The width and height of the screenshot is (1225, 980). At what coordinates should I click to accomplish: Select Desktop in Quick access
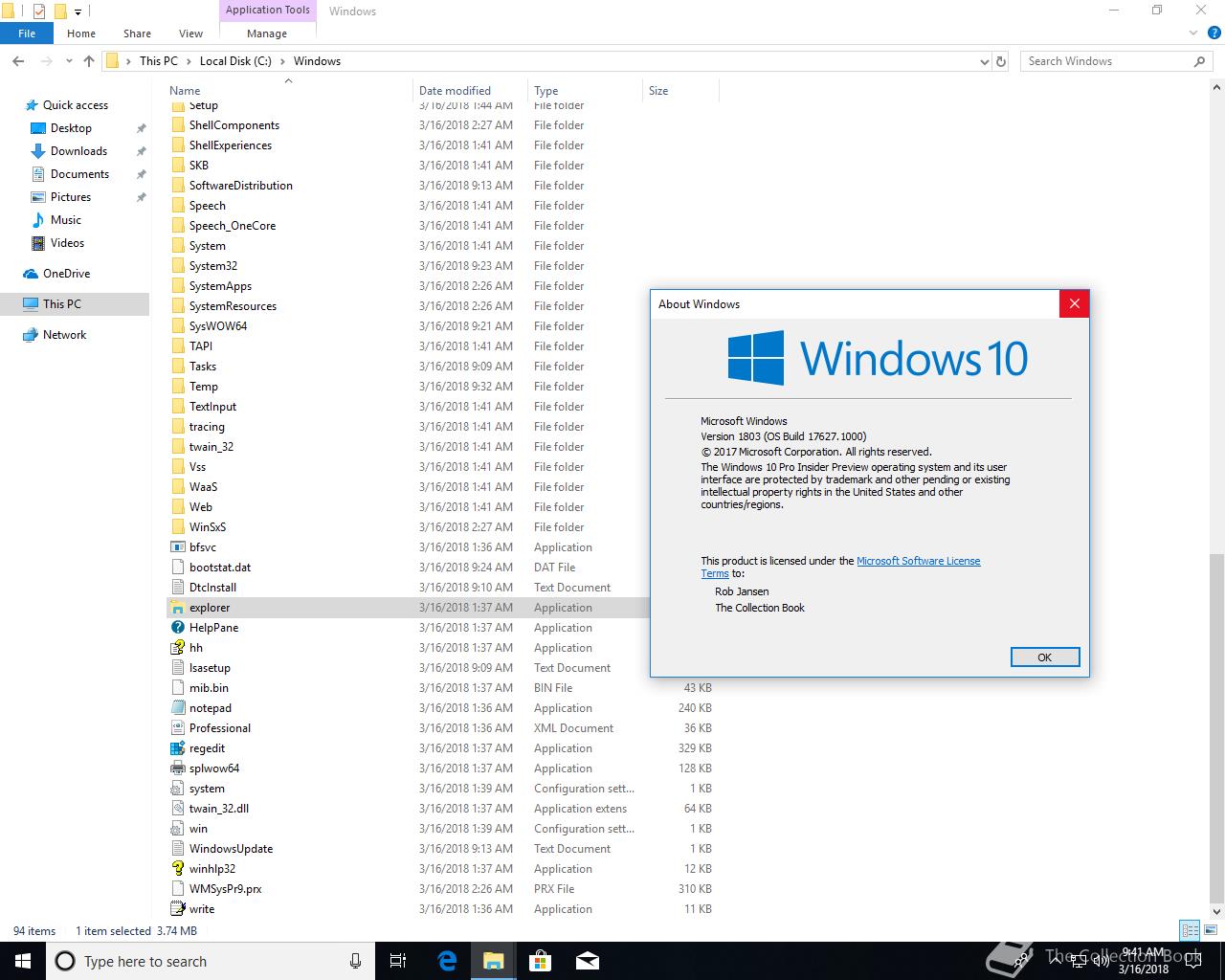click(75, 128)
